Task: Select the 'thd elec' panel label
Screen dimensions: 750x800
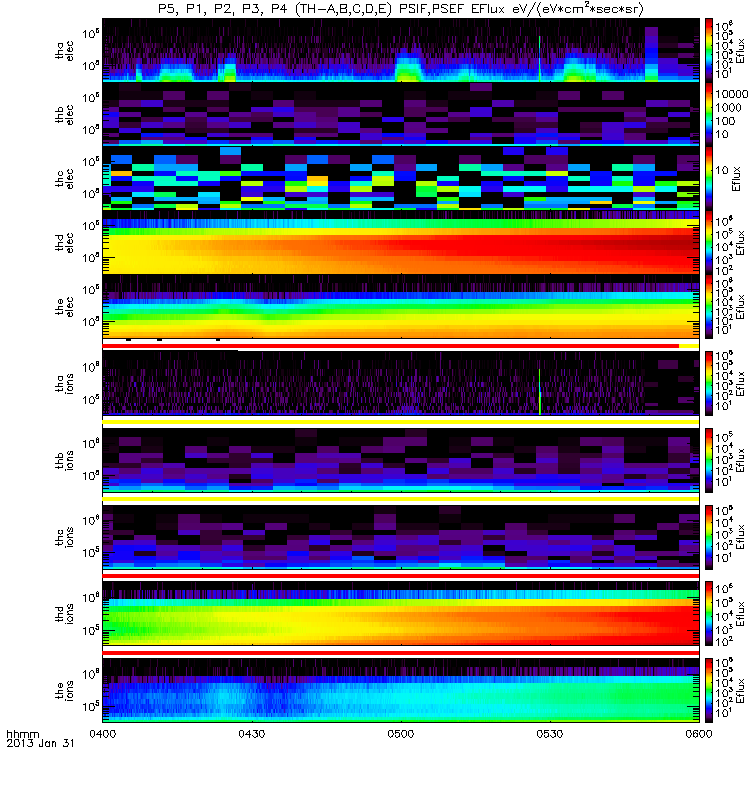Action: click(64, 242)
